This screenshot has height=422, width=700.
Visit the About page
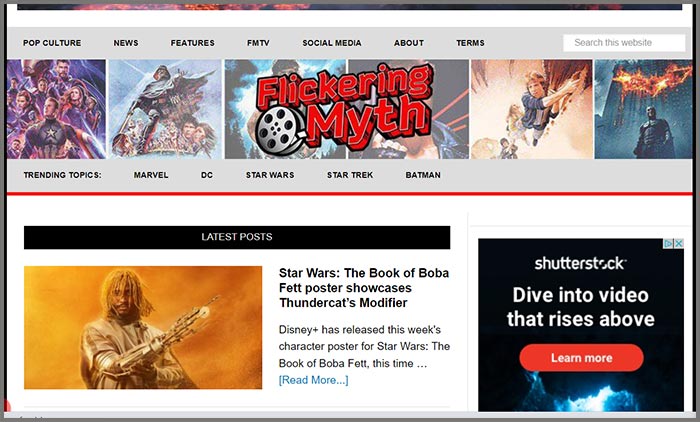[x=408, y=43]
